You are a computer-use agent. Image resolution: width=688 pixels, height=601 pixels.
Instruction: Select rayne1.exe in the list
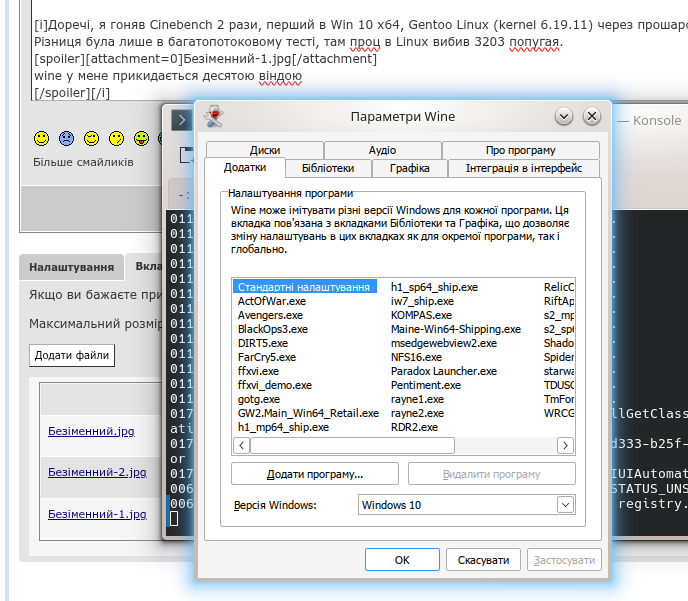pos(417,399)
